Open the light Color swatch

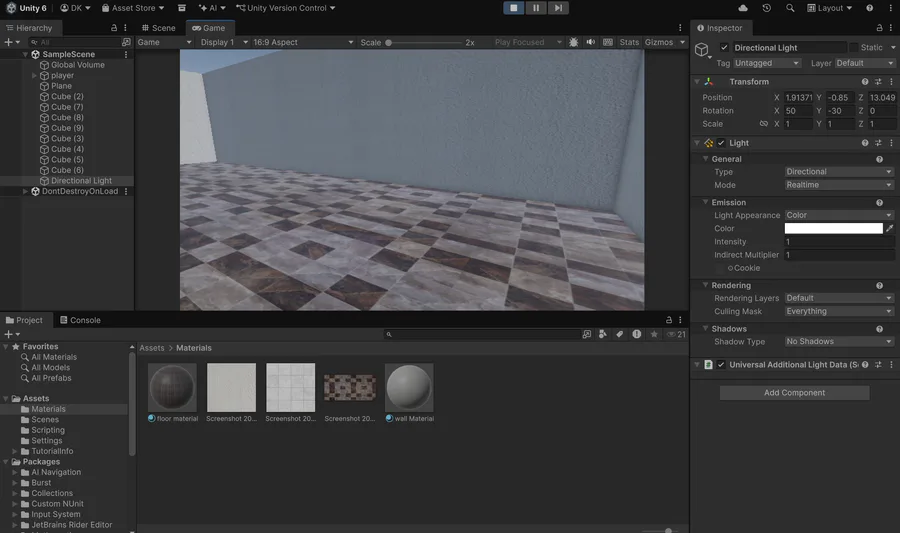(x=833, y=228)
